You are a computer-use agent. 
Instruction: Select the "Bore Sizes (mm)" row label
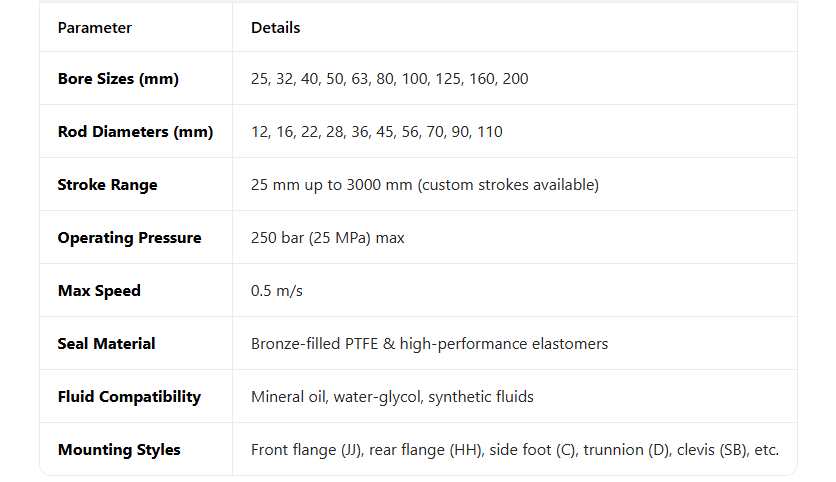pyautogui.click(x=118, y=79)
